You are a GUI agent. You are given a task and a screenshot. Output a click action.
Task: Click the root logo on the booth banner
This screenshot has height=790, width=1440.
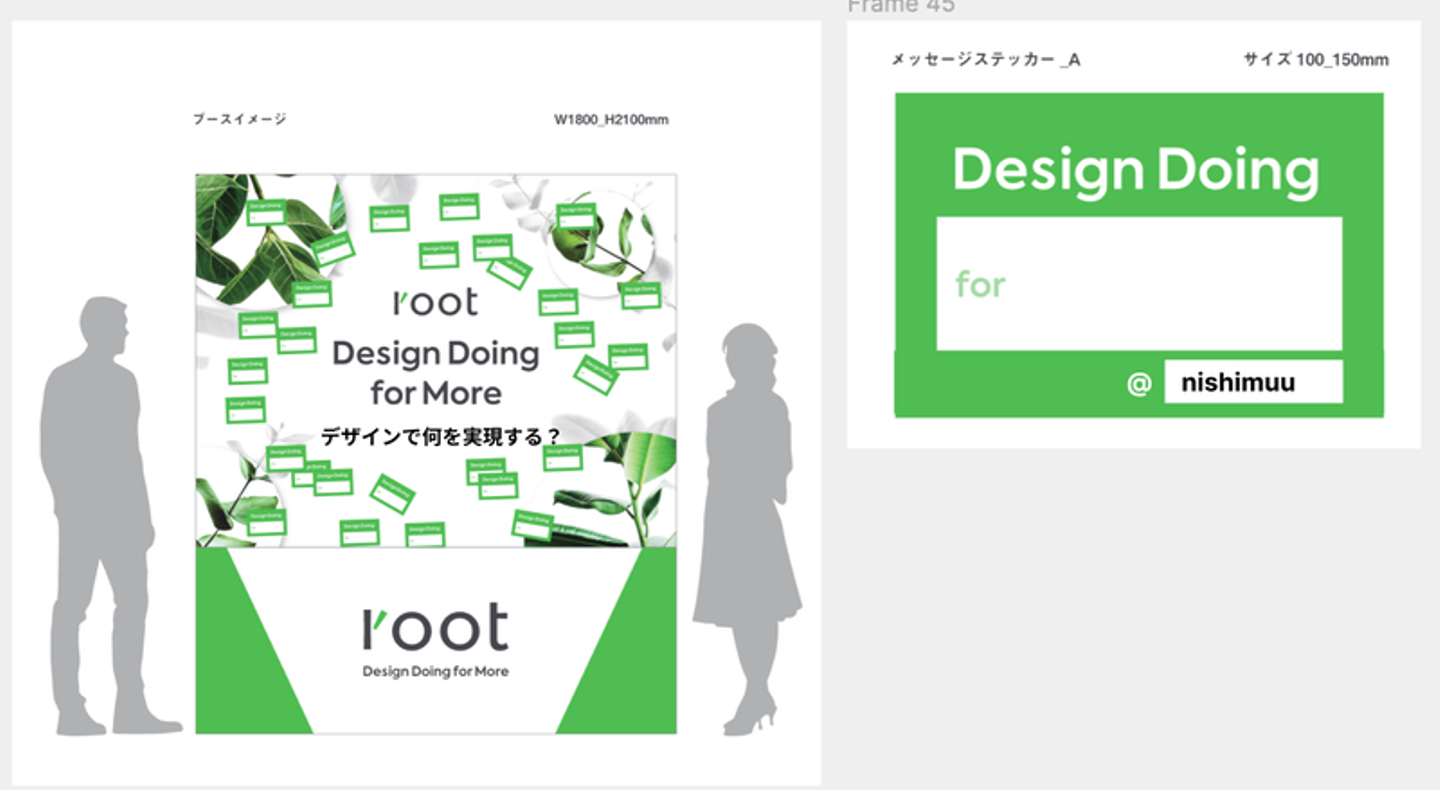tap(435, 301)
